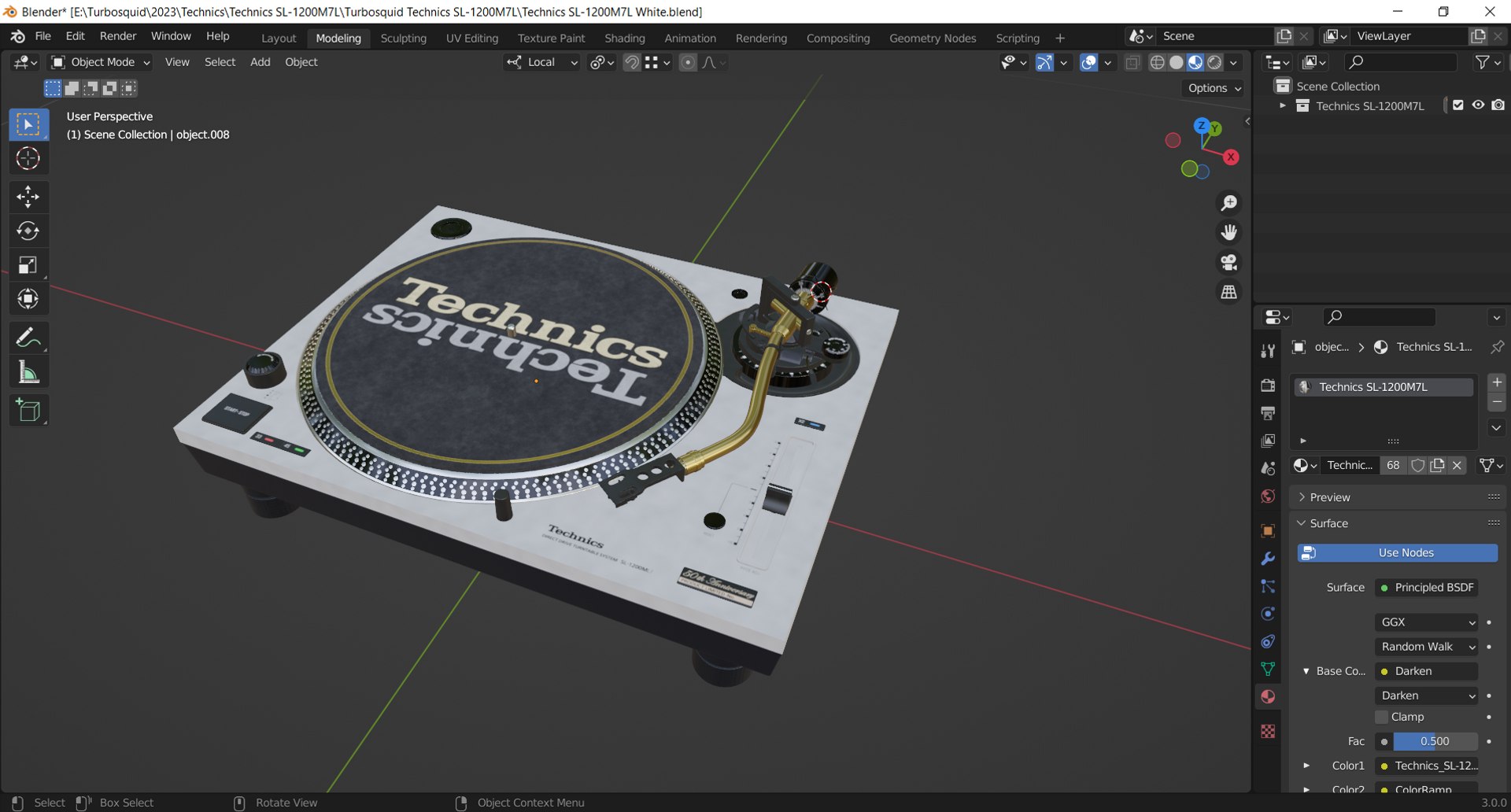Click the pan view hand icon

1228,232
